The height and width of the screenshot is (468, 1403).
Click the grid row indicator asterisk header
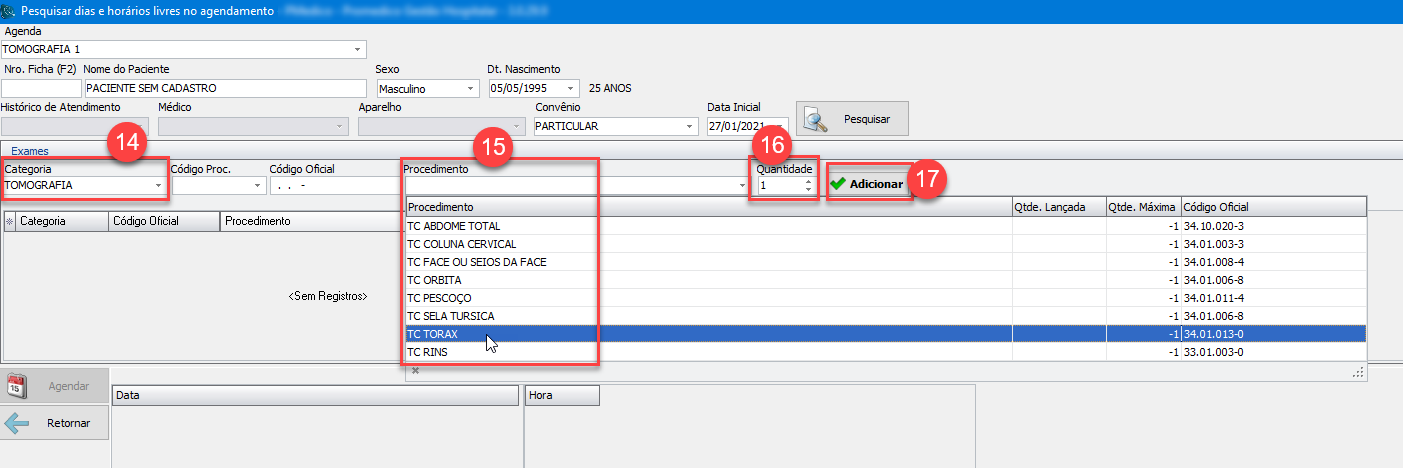pos(10,221)
